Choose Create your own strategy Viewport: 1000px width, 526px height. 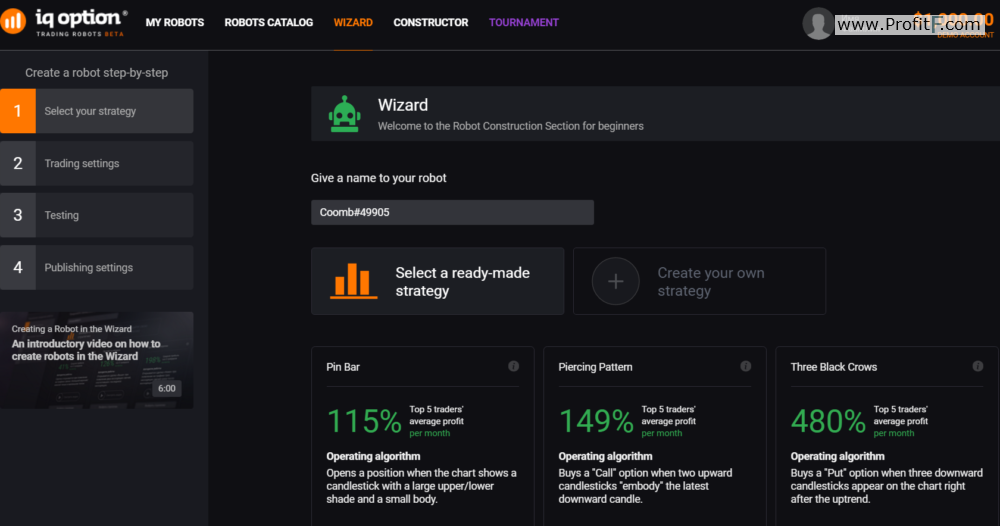coord(700,281)
